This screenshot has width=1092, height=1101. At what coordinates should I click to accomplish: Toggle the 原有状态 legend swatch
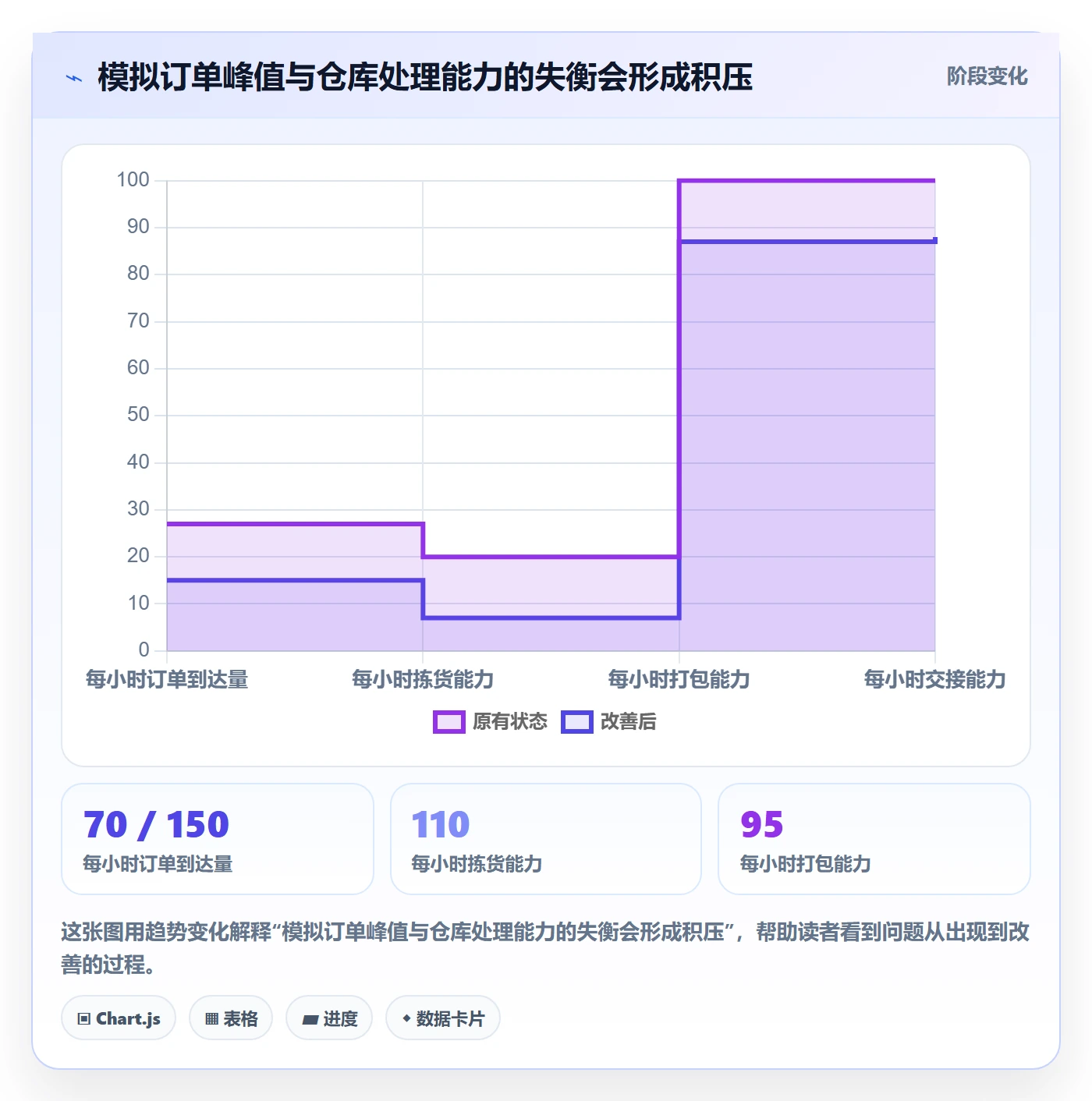point(449,722)
